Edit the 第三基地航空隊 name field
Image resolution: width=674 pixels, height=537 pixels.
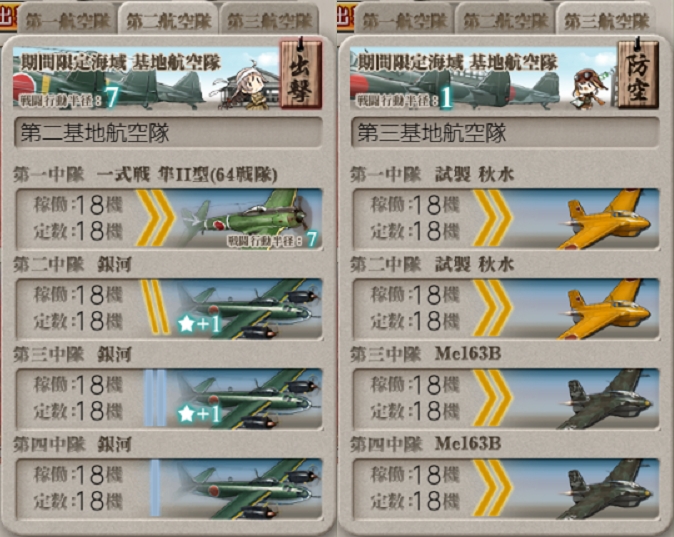(505, 132)
